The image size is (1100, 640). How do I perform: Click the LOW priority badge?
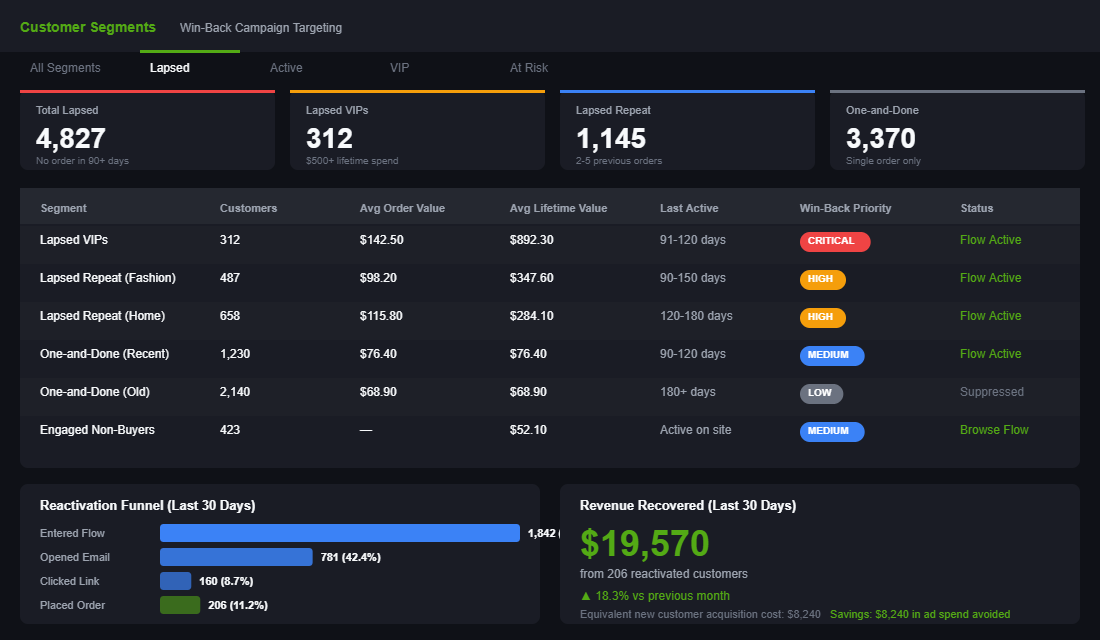click(821, 393)
